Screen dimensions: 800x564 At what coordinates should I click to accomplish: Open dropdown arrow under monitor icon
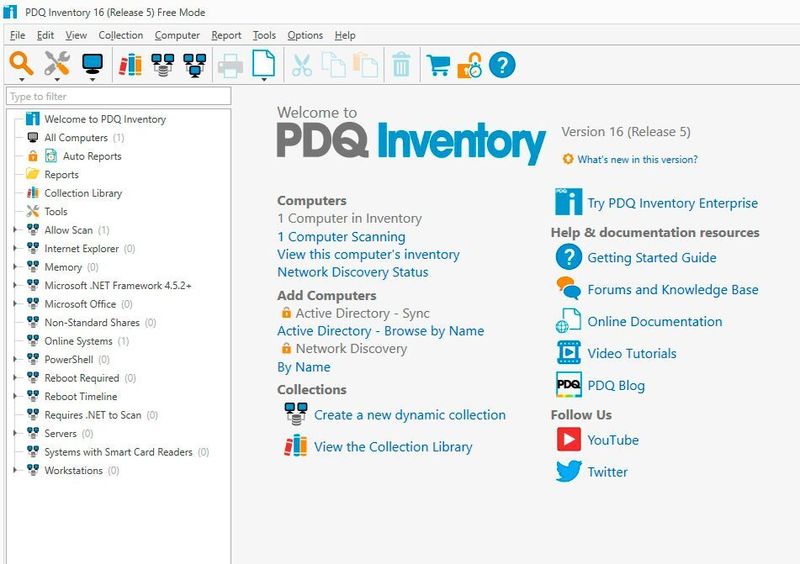click(x=92, y=80)
